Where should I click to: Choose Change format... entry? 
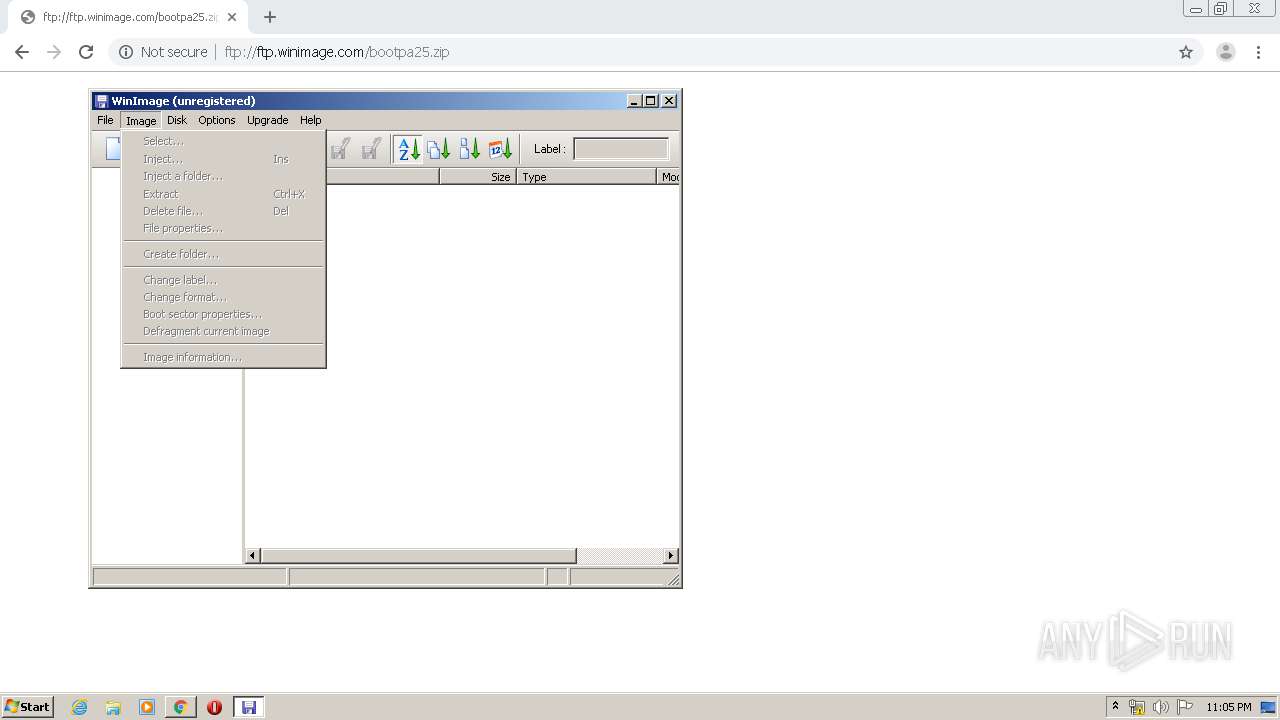[x=223, y=297]
